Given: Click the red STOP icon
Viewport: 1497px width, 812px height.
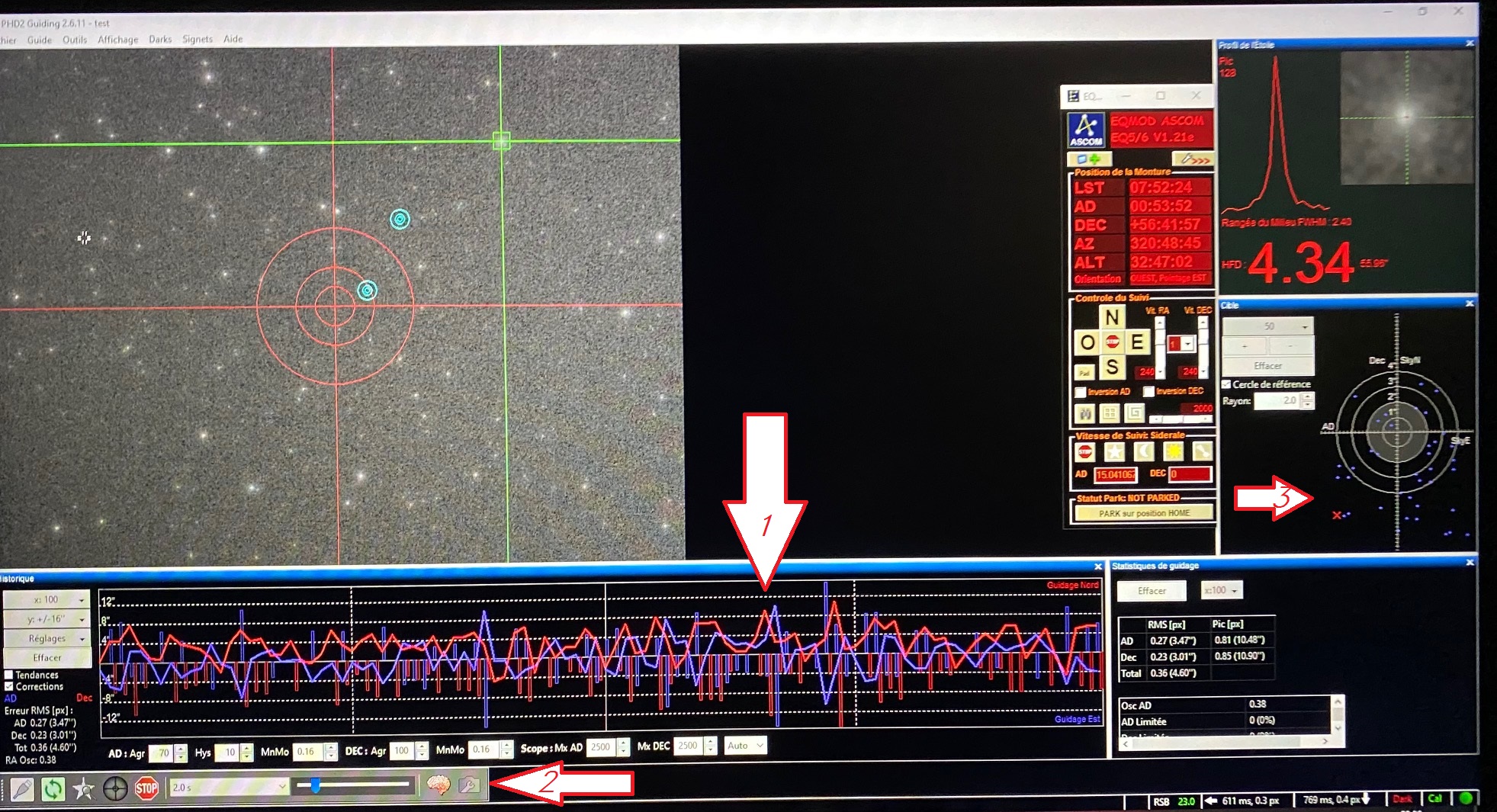Looking at the screenshot, I should click(x=146, y=788).
